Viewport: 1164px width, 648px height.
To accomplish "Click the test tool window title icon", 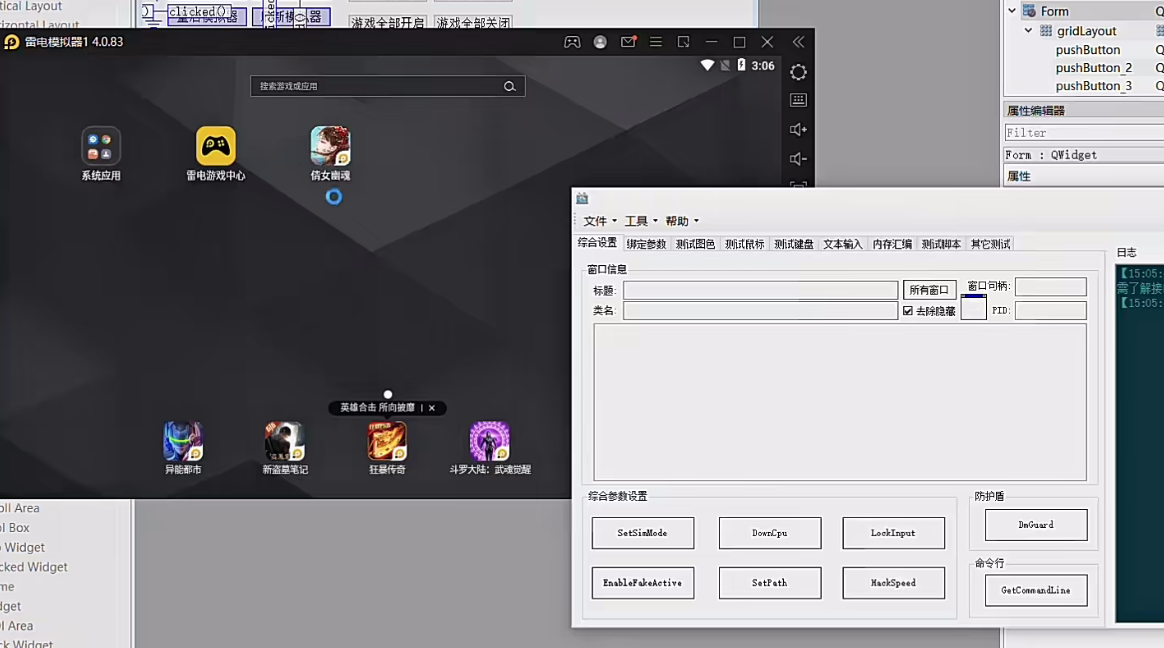I will pos(582,198).
